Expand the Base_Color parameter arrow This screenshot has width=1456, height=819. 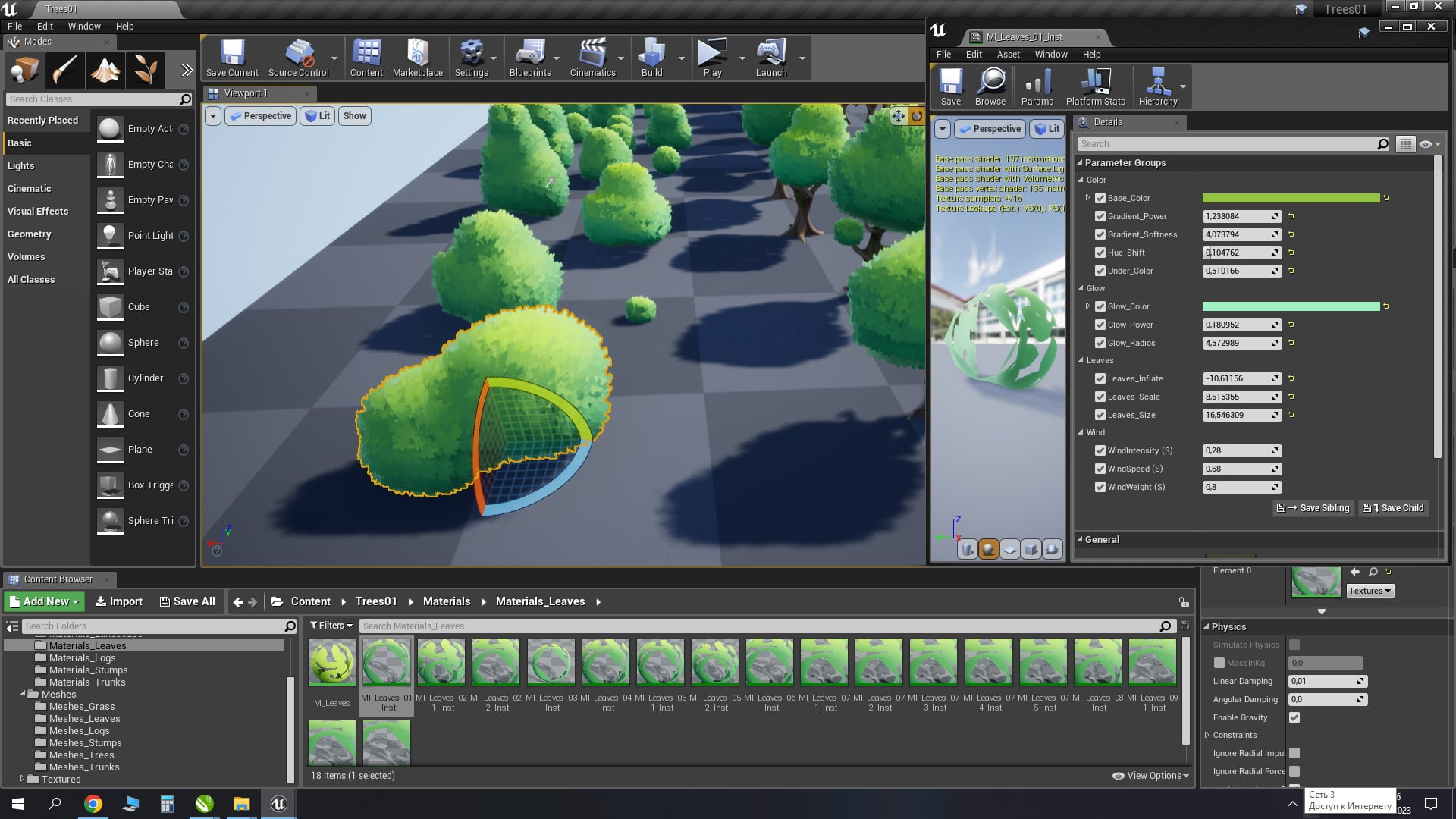coord(1087,198)
